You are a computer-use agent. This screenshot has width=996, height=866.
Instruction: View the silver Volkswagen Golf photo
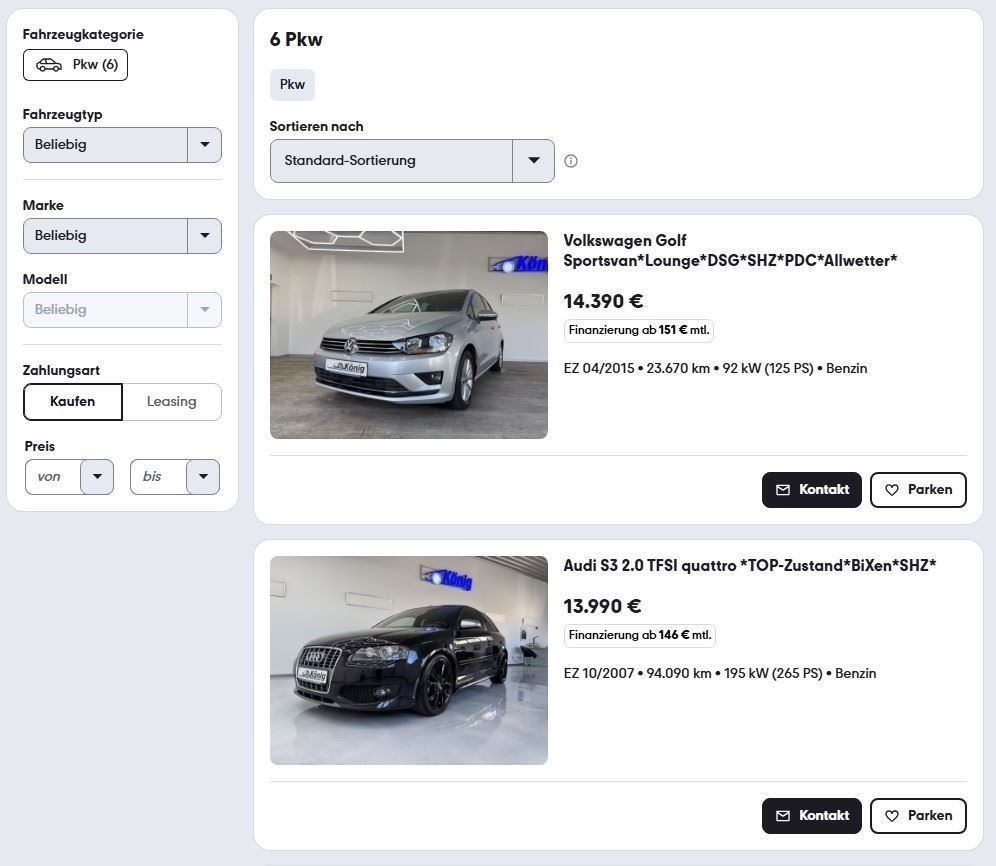409,335
